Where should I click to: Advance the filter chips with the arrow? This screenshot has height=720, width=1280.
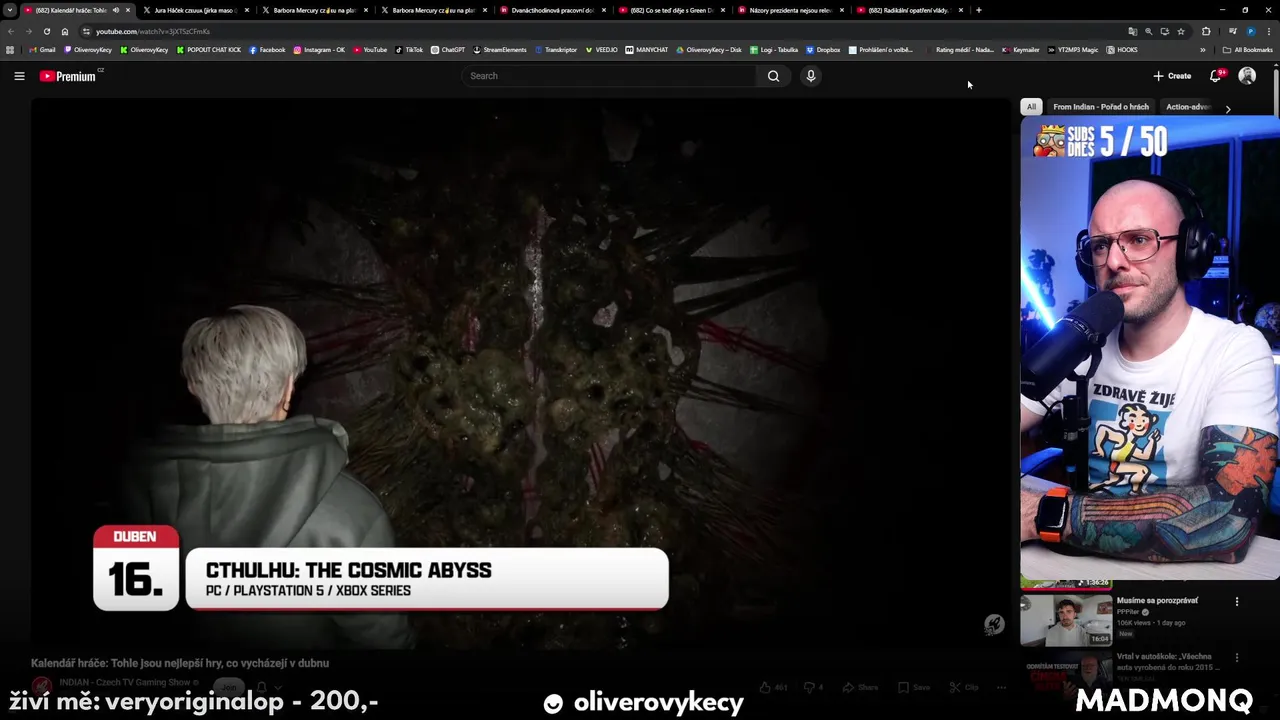pos(1228,108)
